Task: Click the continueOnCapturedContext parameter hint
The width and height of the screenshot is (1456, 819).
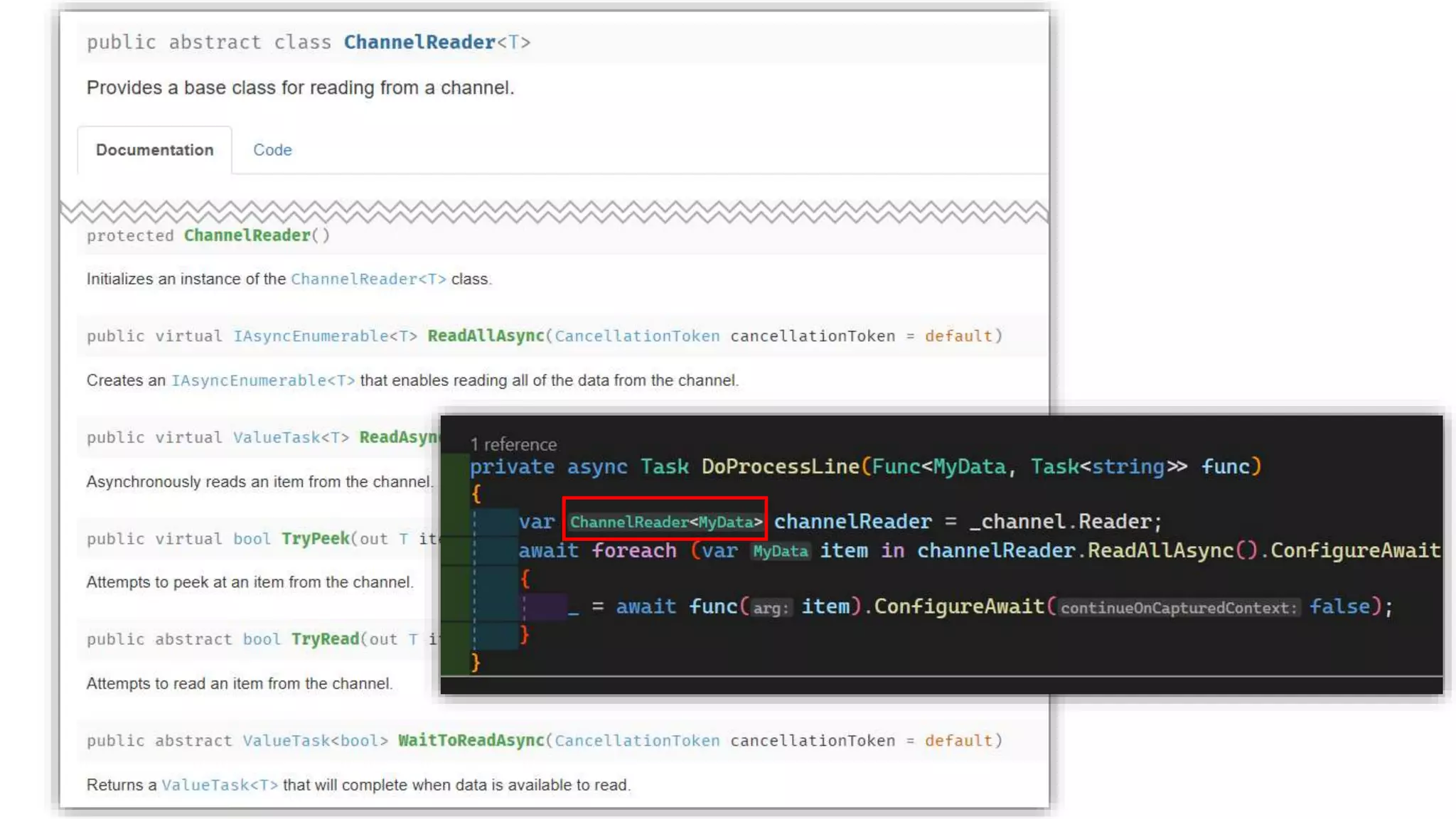Action: [x=1178, y=608]
